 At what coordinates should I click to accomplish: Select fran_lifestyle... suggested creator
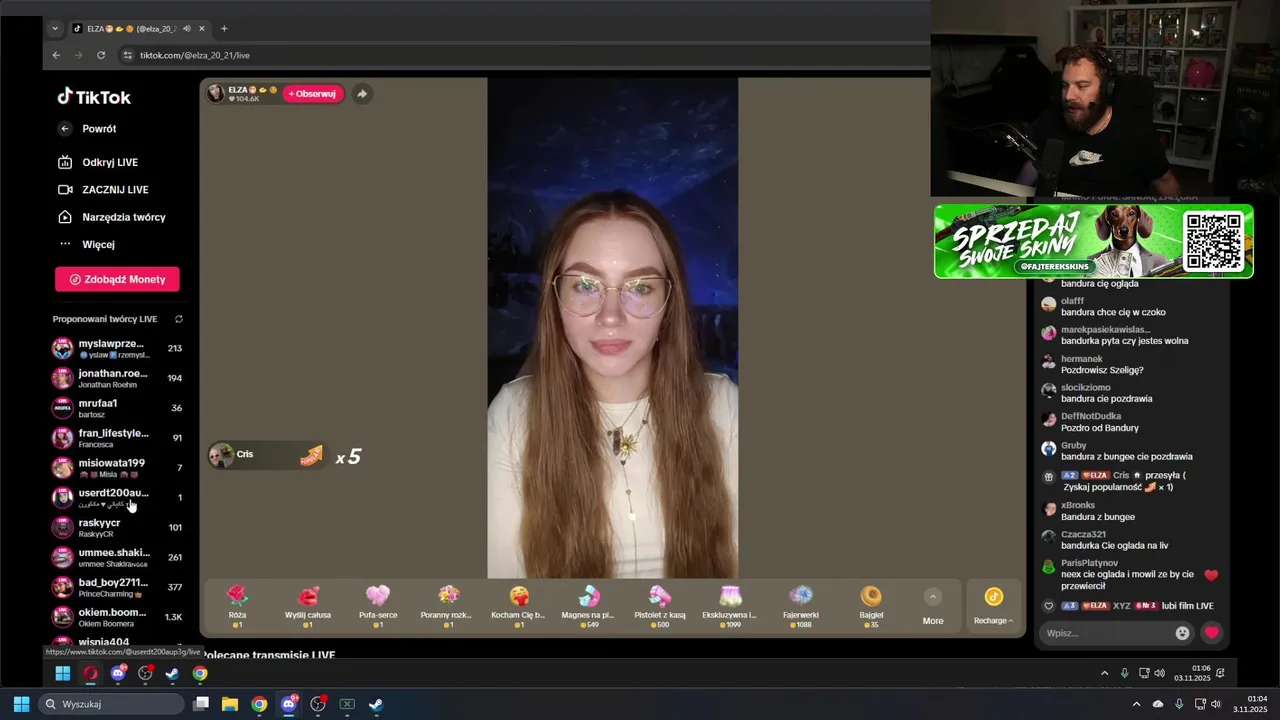pyautogui.click(x=117, y=438)
